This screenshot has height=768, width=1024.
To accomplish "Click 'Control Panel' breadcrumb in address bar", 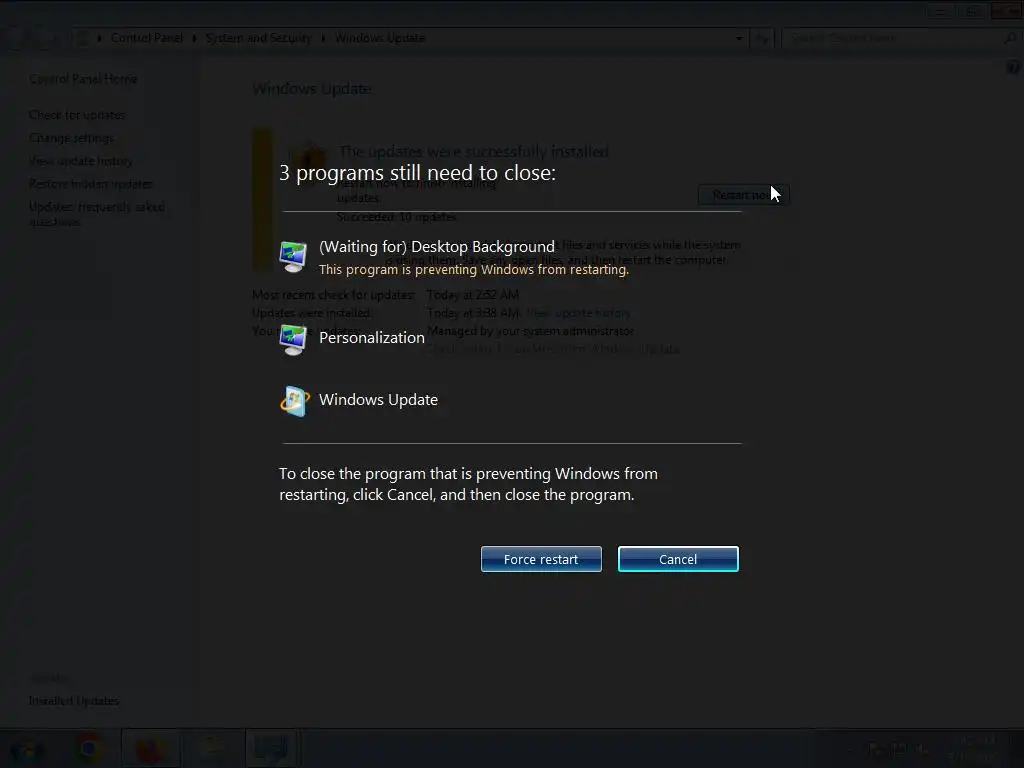I will click(147, 38).
